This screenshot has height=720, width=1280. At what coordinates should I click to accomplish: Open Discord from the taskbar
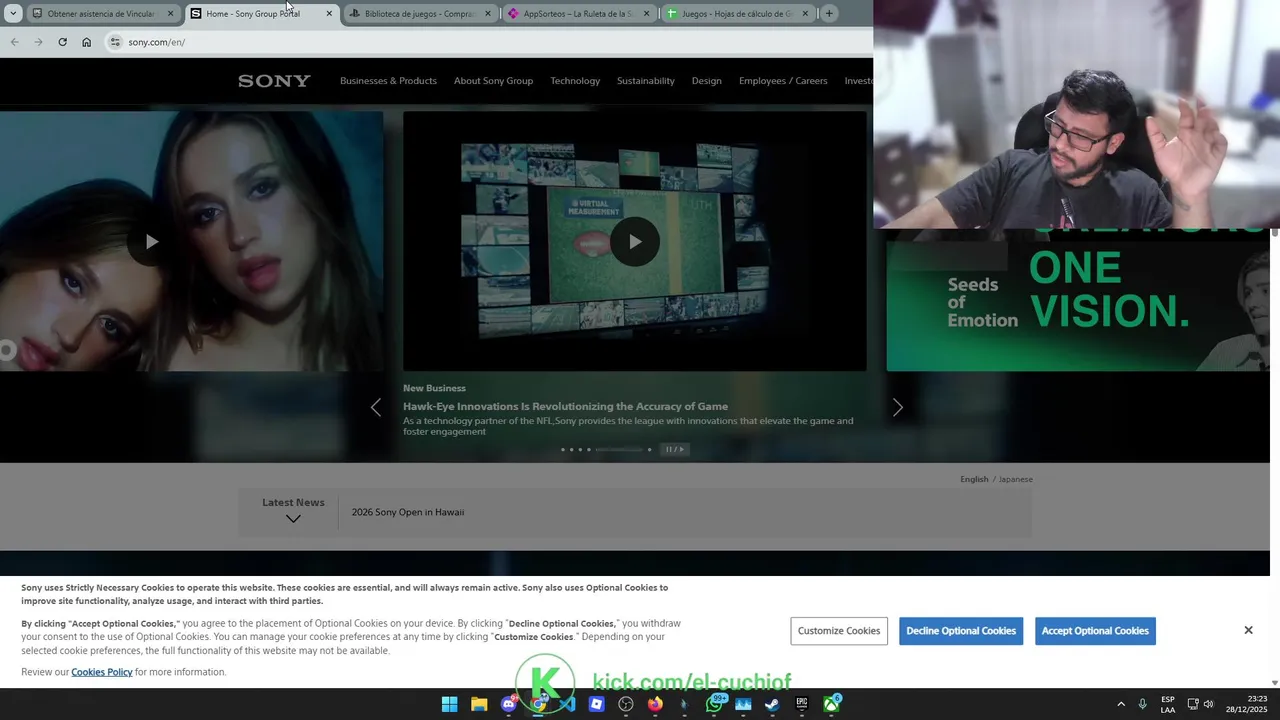point(508,704)
